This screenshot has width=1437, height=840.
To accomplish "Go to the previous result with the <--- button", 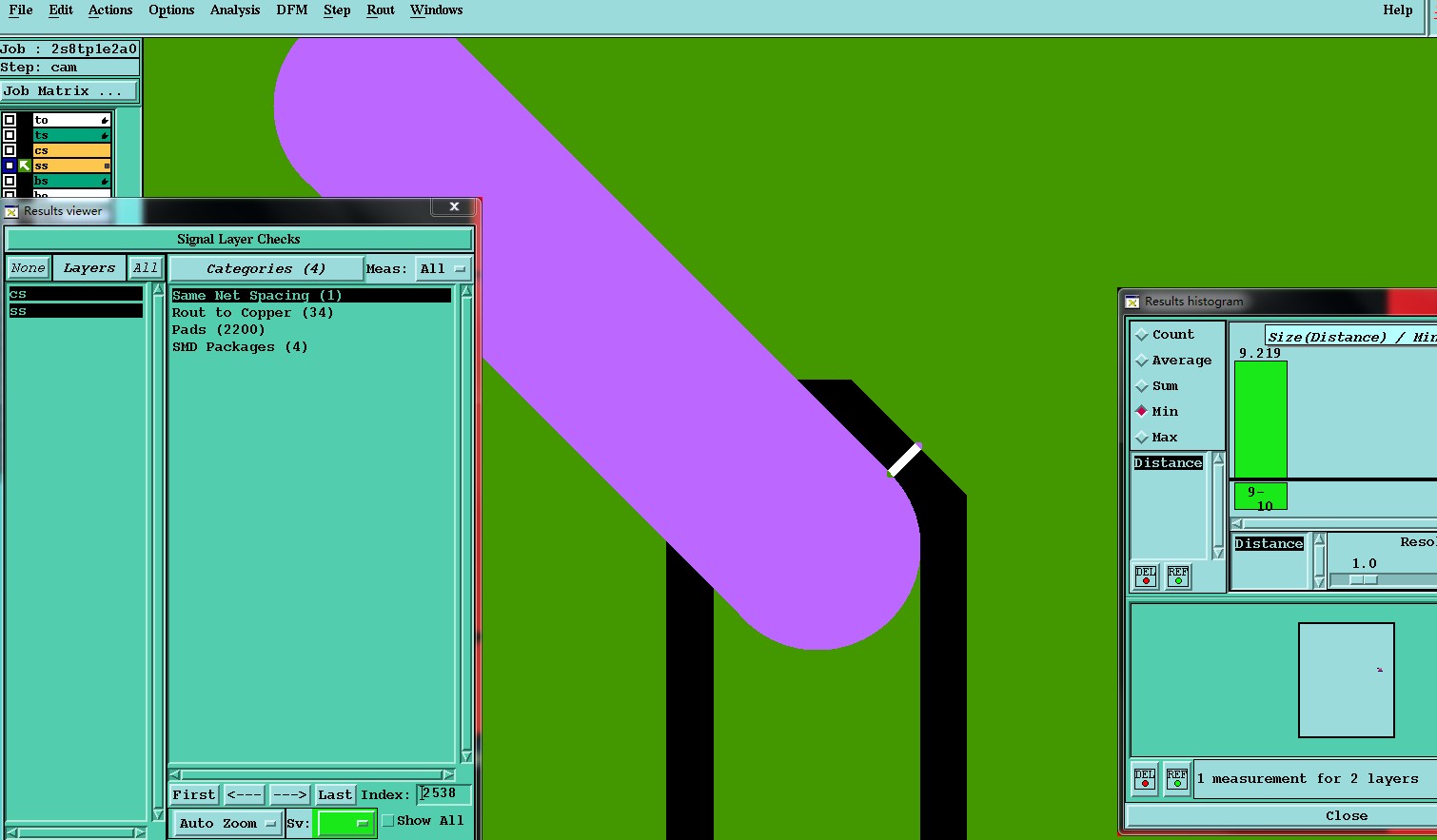I will 244,794.
